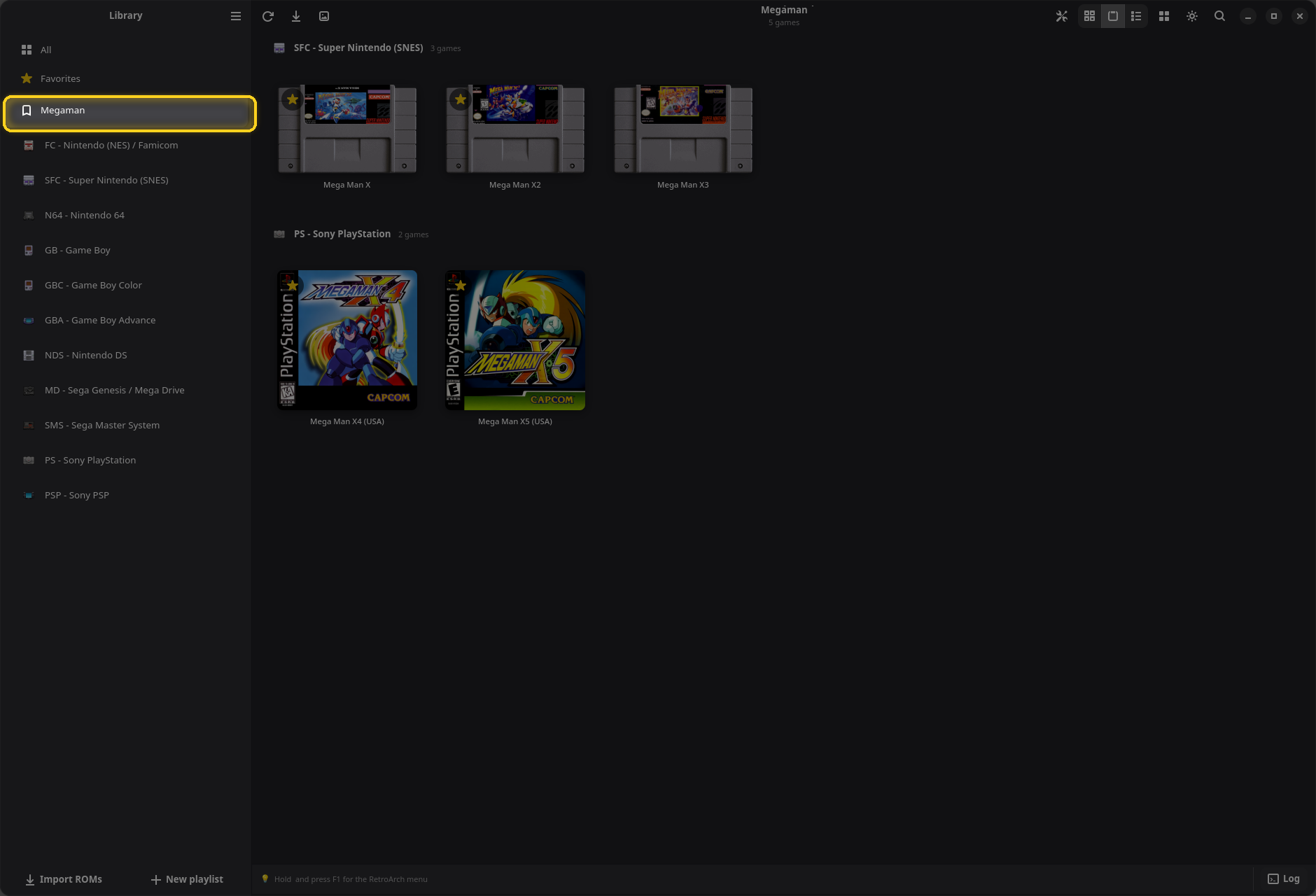Select NDS - Nintendo DS system
The height and width of the screenshot is (896, 1316).
pos(126,355)
